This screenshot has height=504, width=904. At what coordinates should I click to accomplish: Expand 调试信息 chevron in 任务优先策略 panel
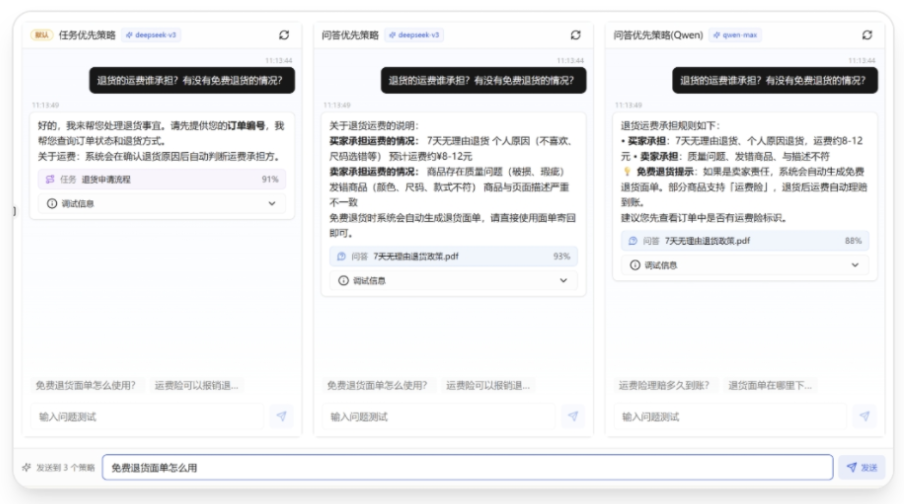click(272, 204)
